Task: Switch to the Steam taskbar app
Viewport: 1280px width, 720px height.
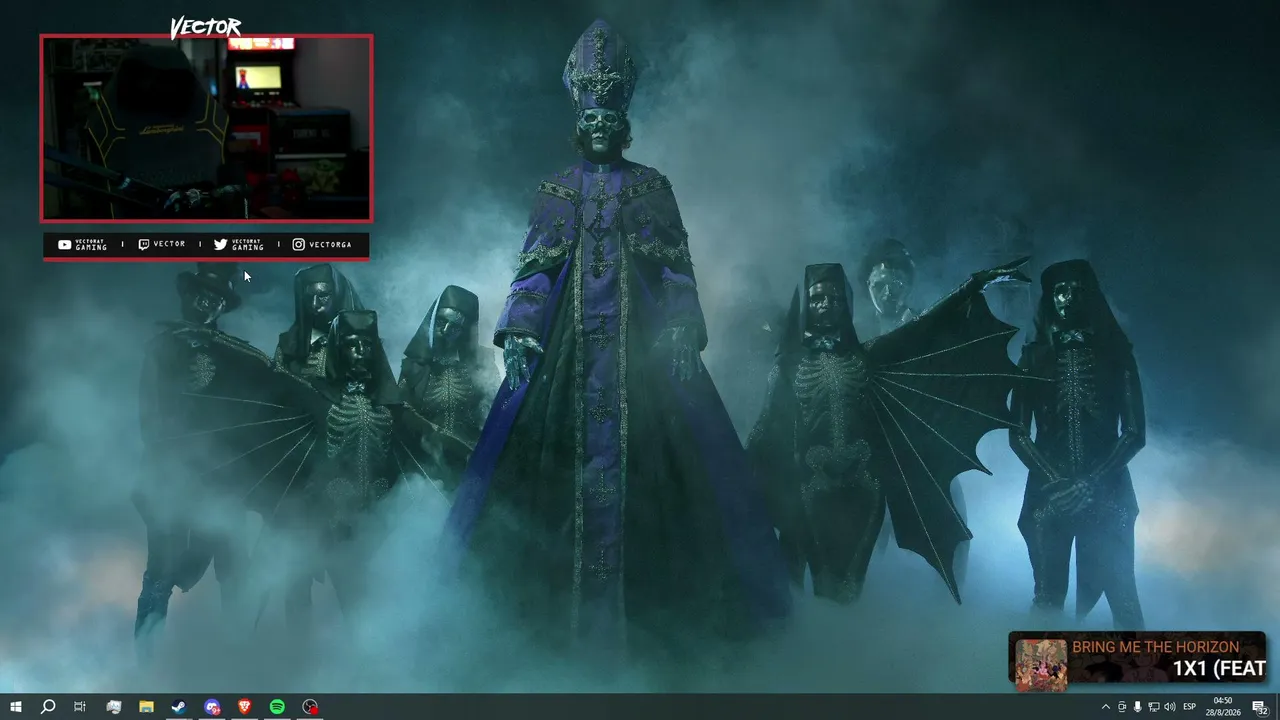Action: pos(178,707)
